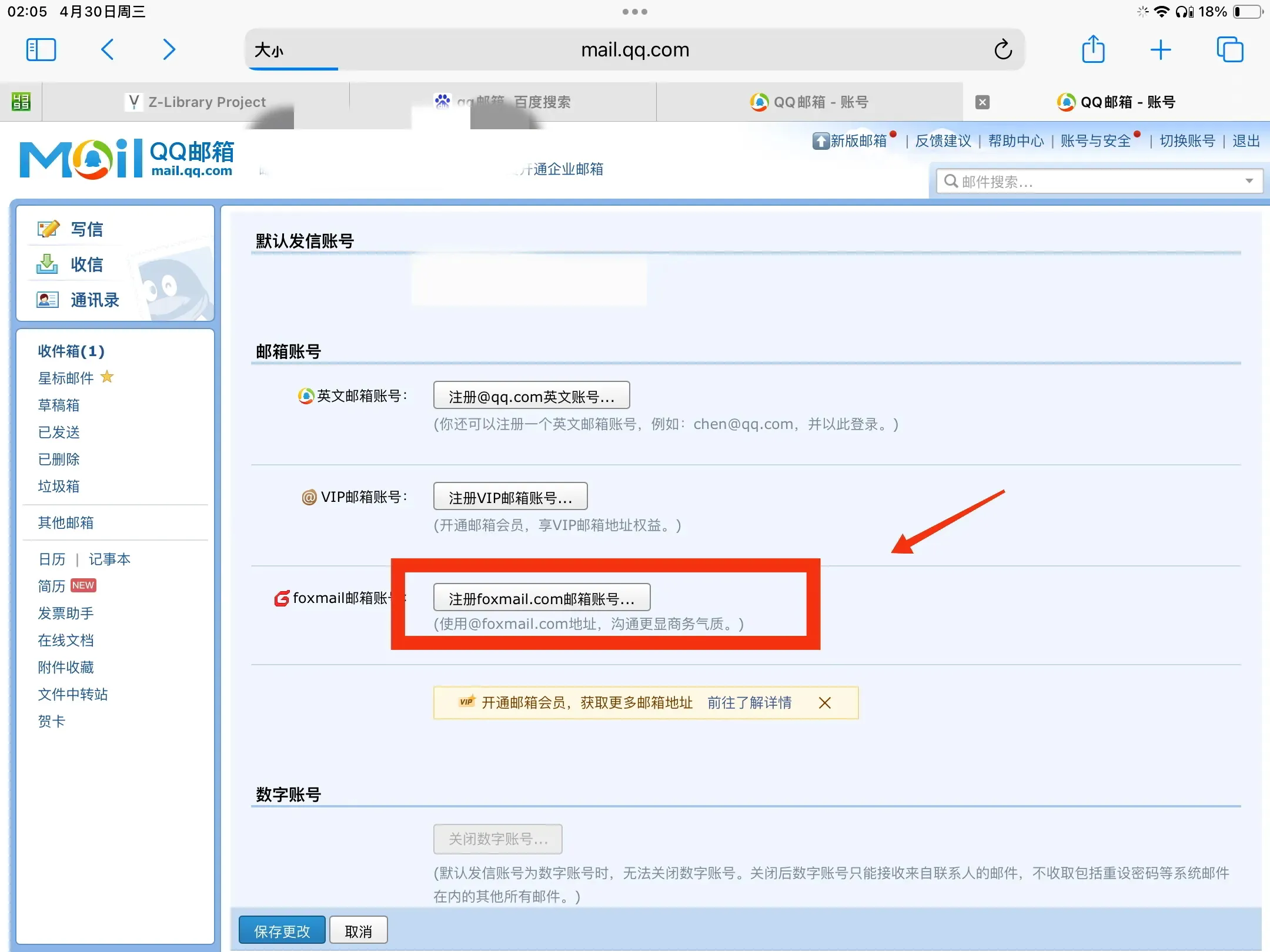
Task: Click 退出 to log out
Action: (1246, 141)
